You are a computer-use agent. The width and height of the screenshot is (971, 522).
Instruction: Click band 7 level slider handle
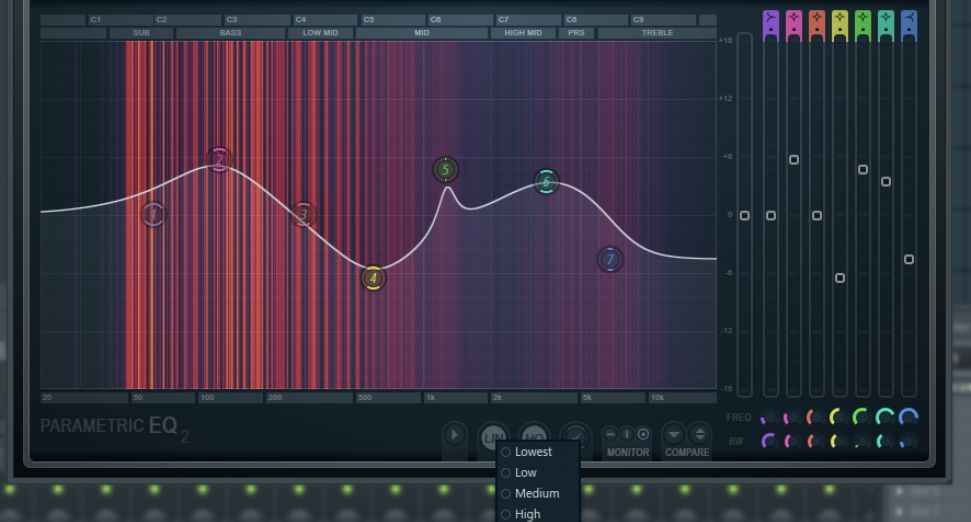(x=908, y=259)
